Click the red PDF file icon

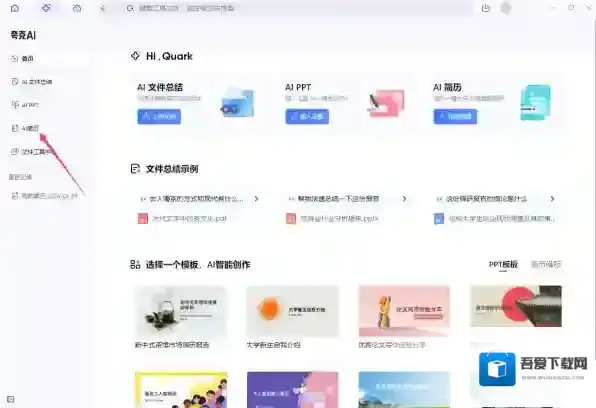[143, 219]
